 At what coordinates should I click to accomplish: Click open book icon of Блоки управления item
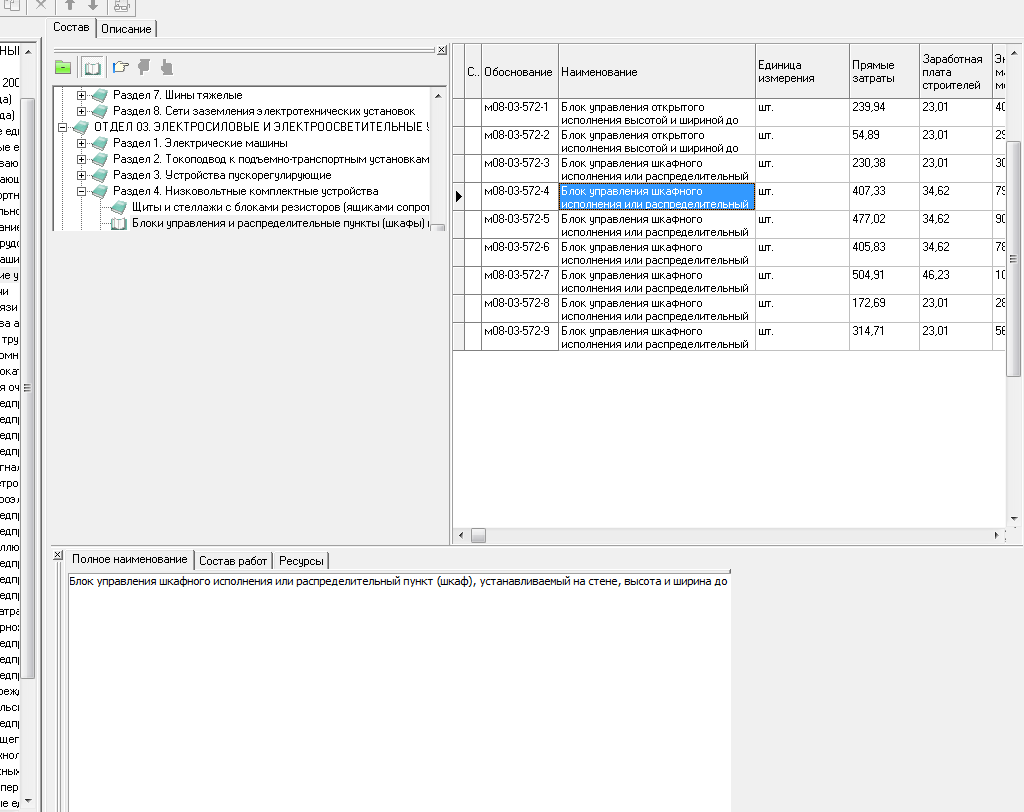point(118,224)
